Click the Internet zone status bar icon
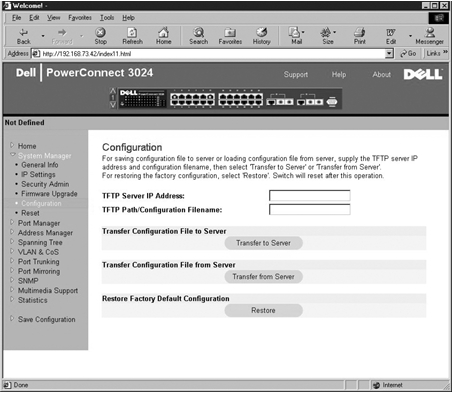This screenshot has width=462, height=402. point(376,385)
